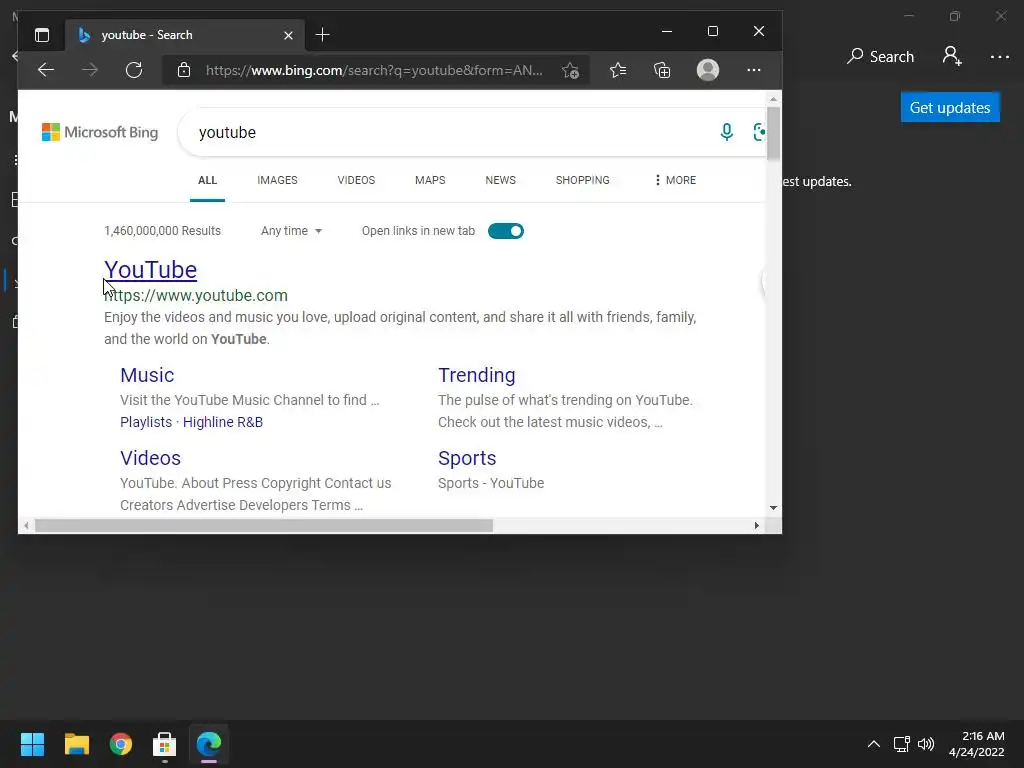Open Search in Microsoft Store window
The image size is (1024, 768).
tap(880, 57)
